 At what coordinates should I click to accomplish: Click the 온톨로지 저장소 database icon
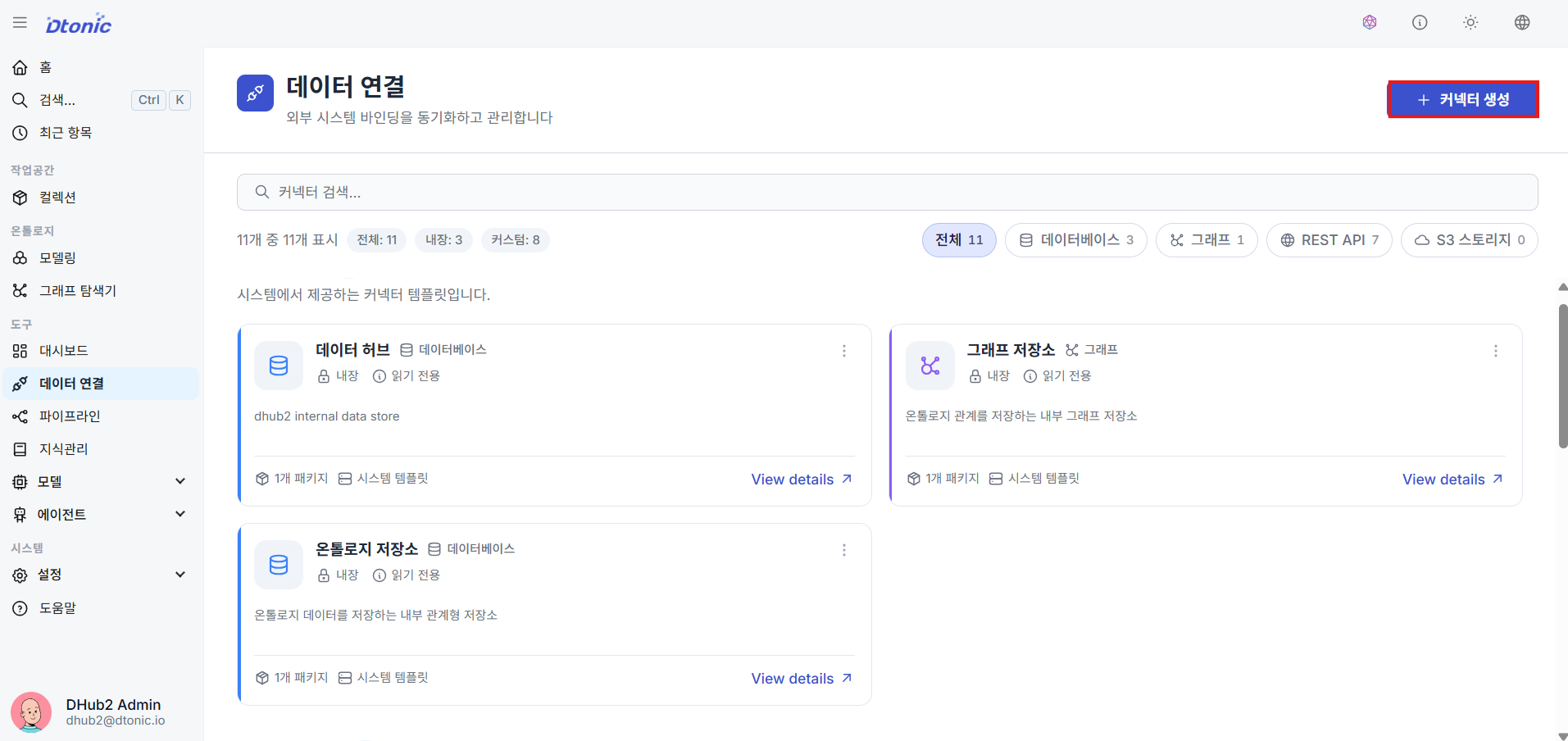coord(279,565)
